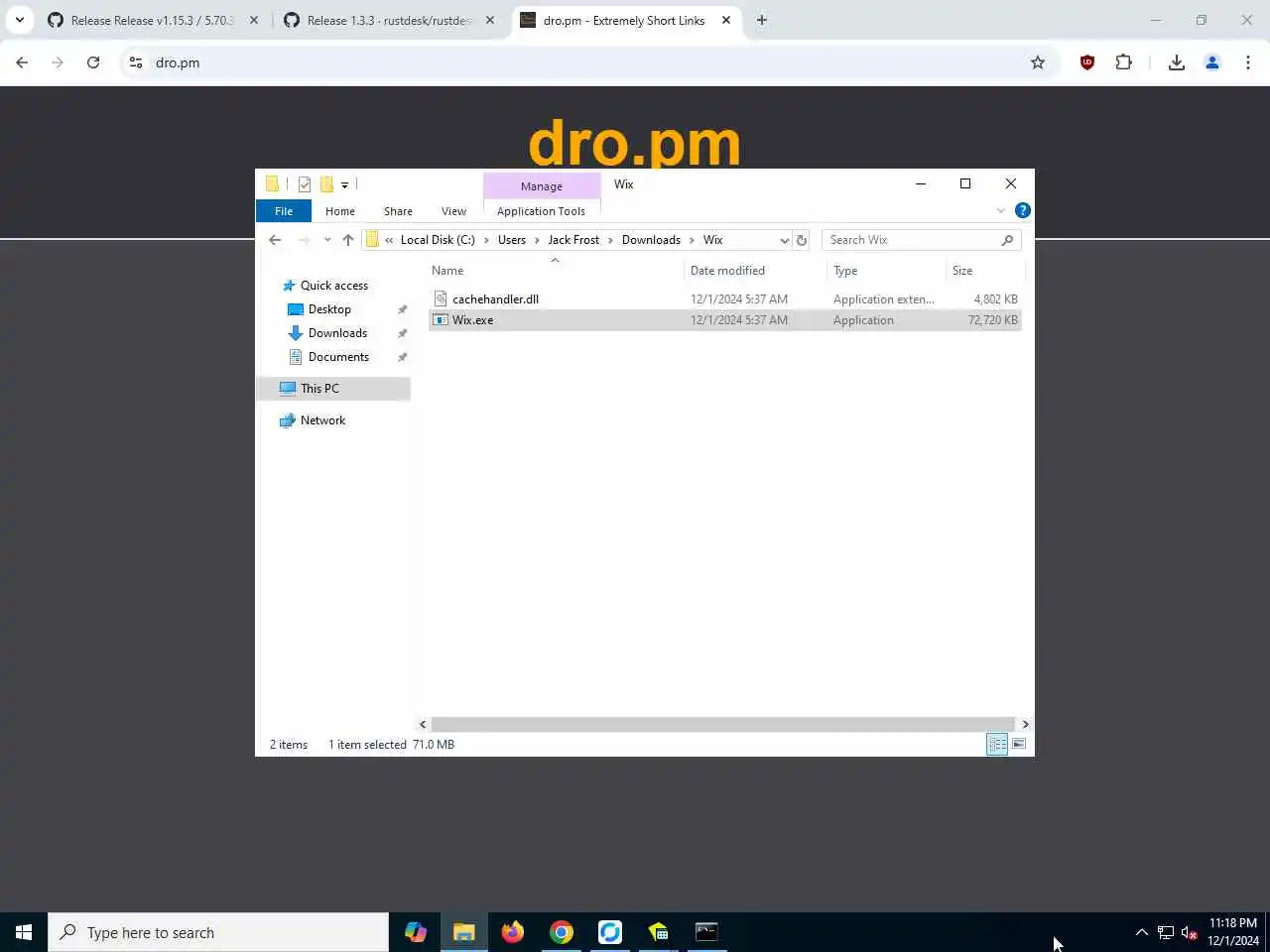Open Firefox from the taskbar
The height and width of the screenshot is (952, 1270).
[513, 932]
